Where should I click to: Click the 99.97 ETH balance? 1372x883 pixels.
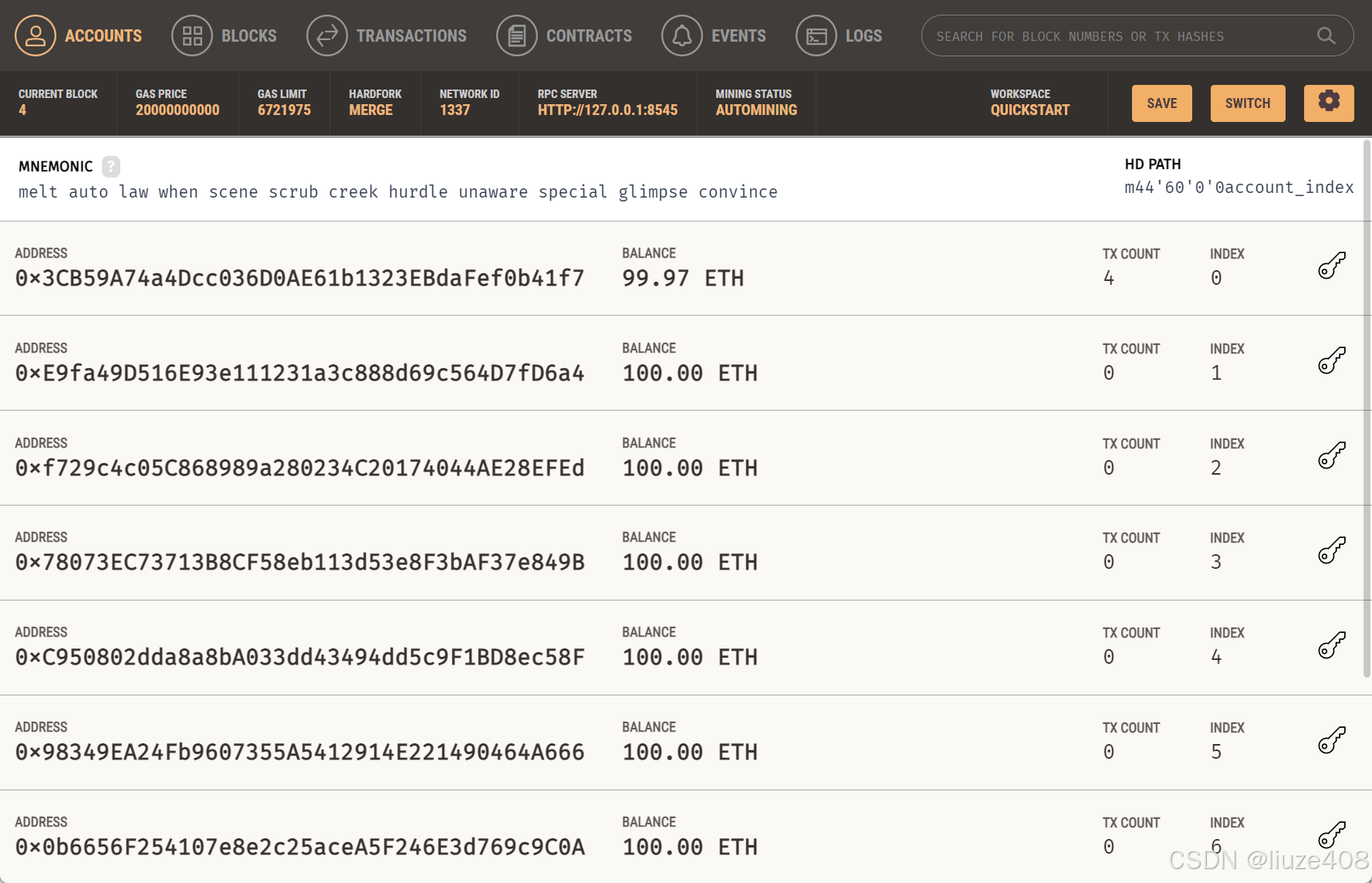[x=683, y=279]
